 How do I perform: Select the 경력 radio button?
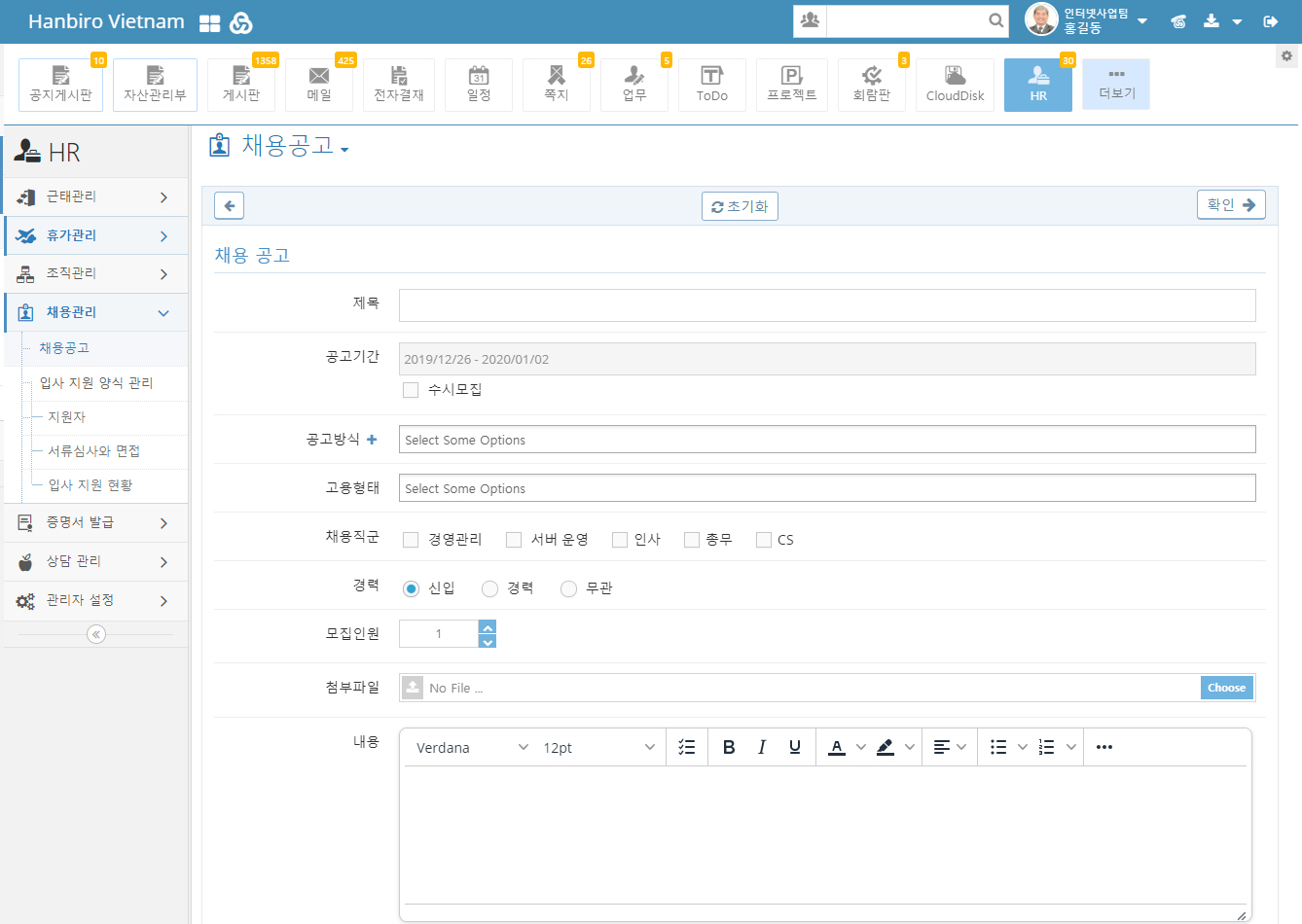(x=489, y=588)
